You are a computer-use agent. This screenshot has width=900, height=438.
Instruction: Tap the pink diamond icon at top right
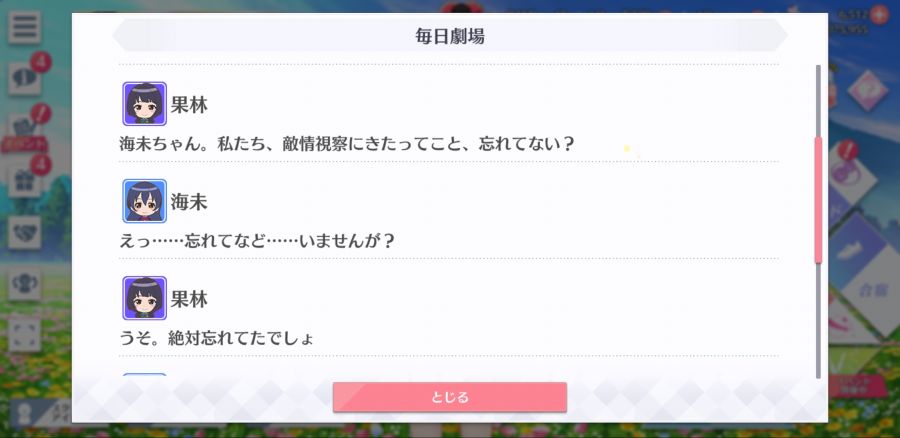[867, 90]
